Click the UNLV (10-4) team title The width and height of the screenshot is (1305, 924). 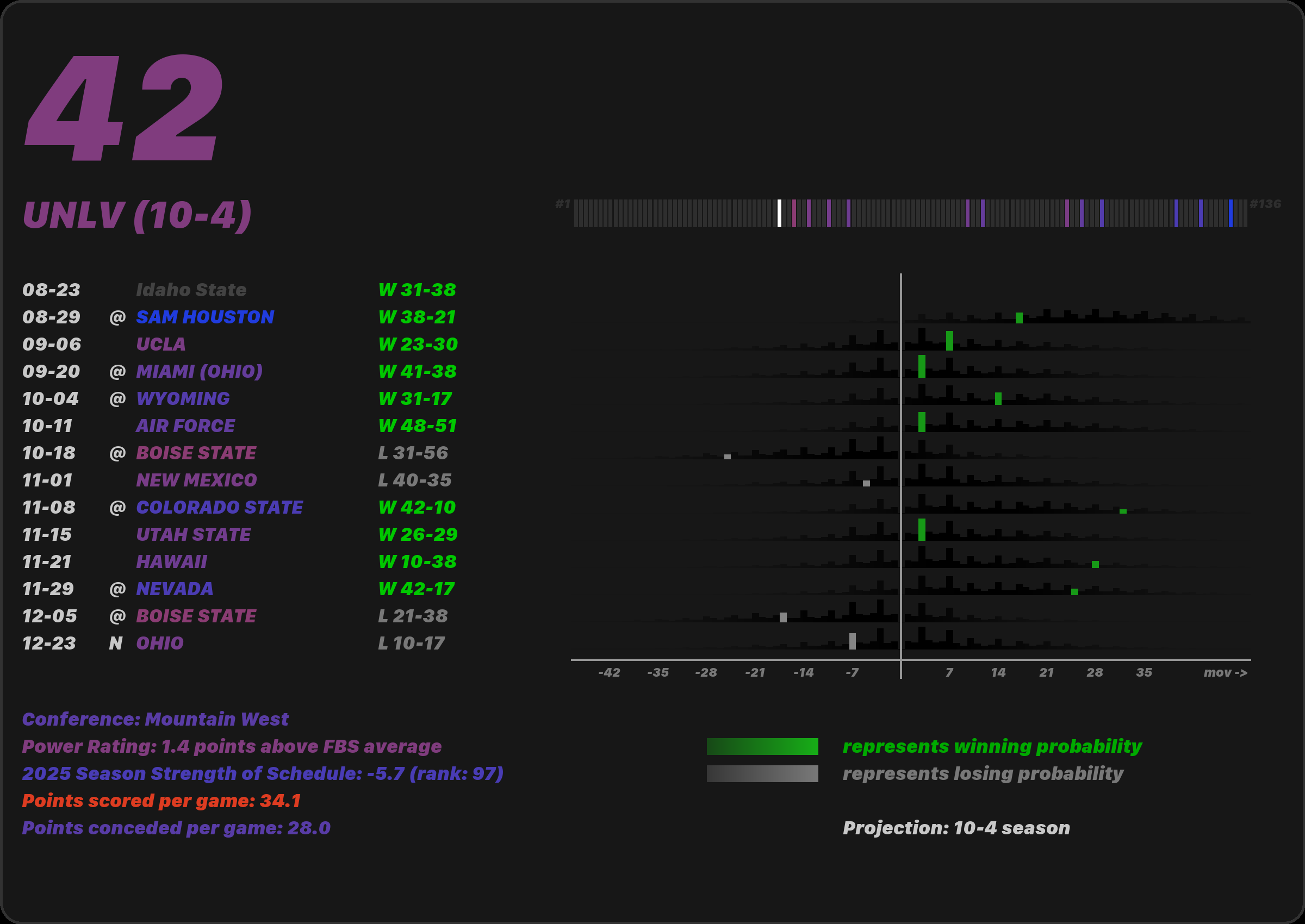click(x=136, y=215)
